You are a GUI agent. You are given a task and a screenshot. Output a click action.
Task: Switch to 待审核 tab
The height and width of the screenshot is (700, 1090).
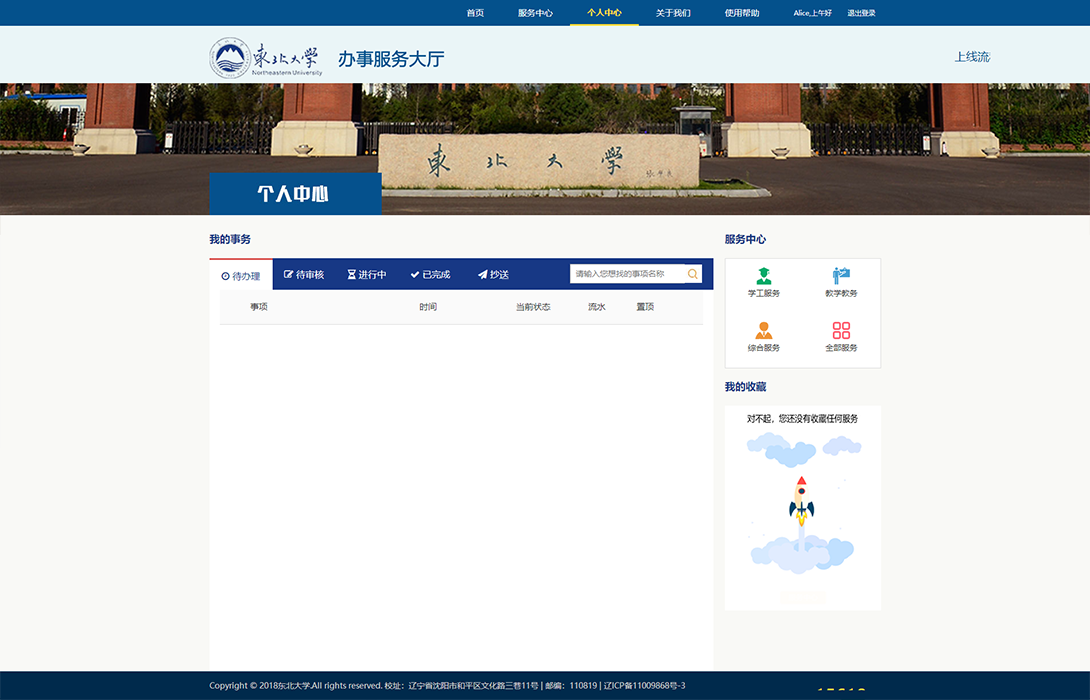pyautogui.click(x=304, y=274)
